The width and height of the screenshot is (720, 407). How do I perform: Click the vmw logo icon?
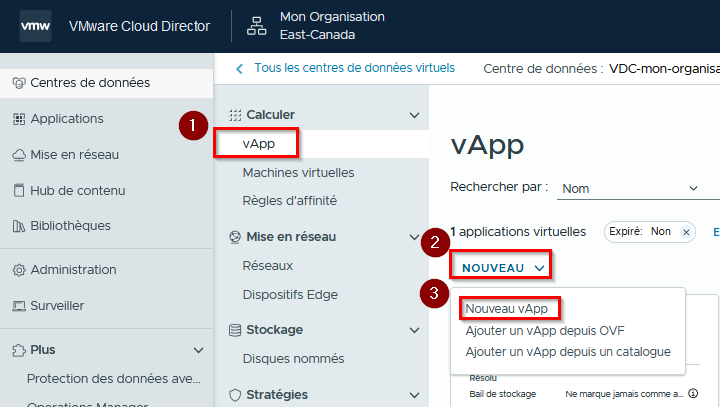pos(35,26)
